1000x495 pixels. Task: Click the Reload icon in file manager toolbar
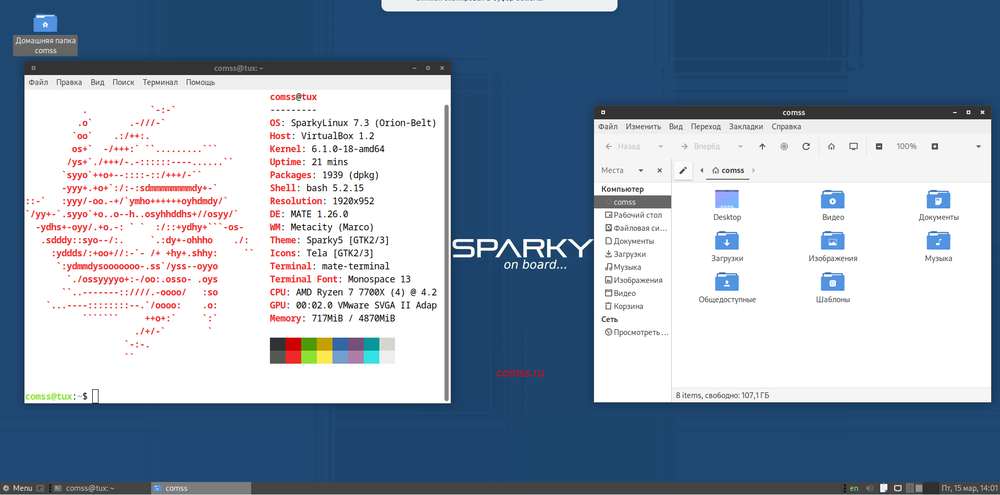[x=807, y=146]
